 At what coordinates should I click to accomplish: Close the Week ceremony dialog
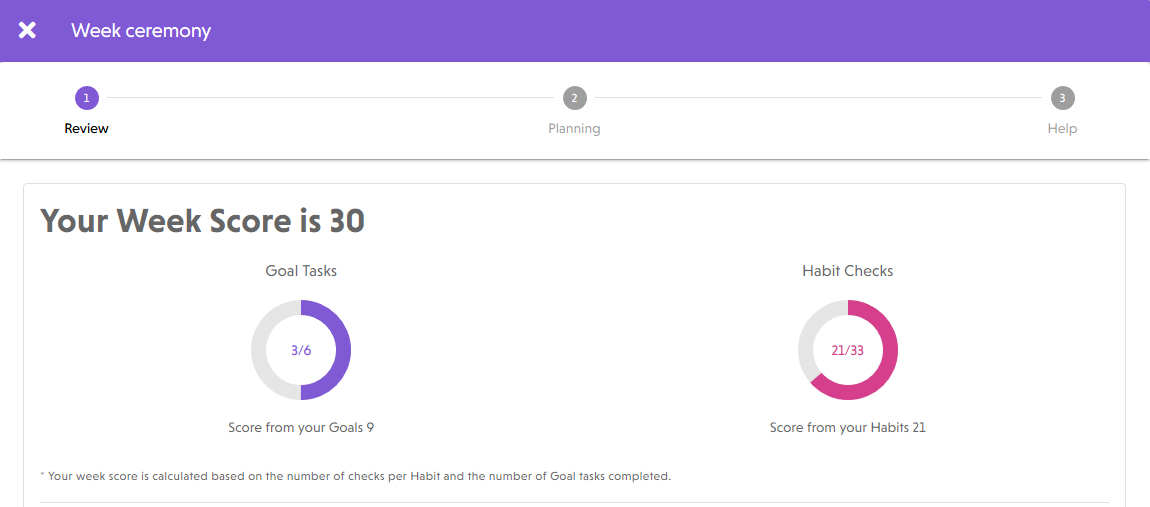pos(27,30)
